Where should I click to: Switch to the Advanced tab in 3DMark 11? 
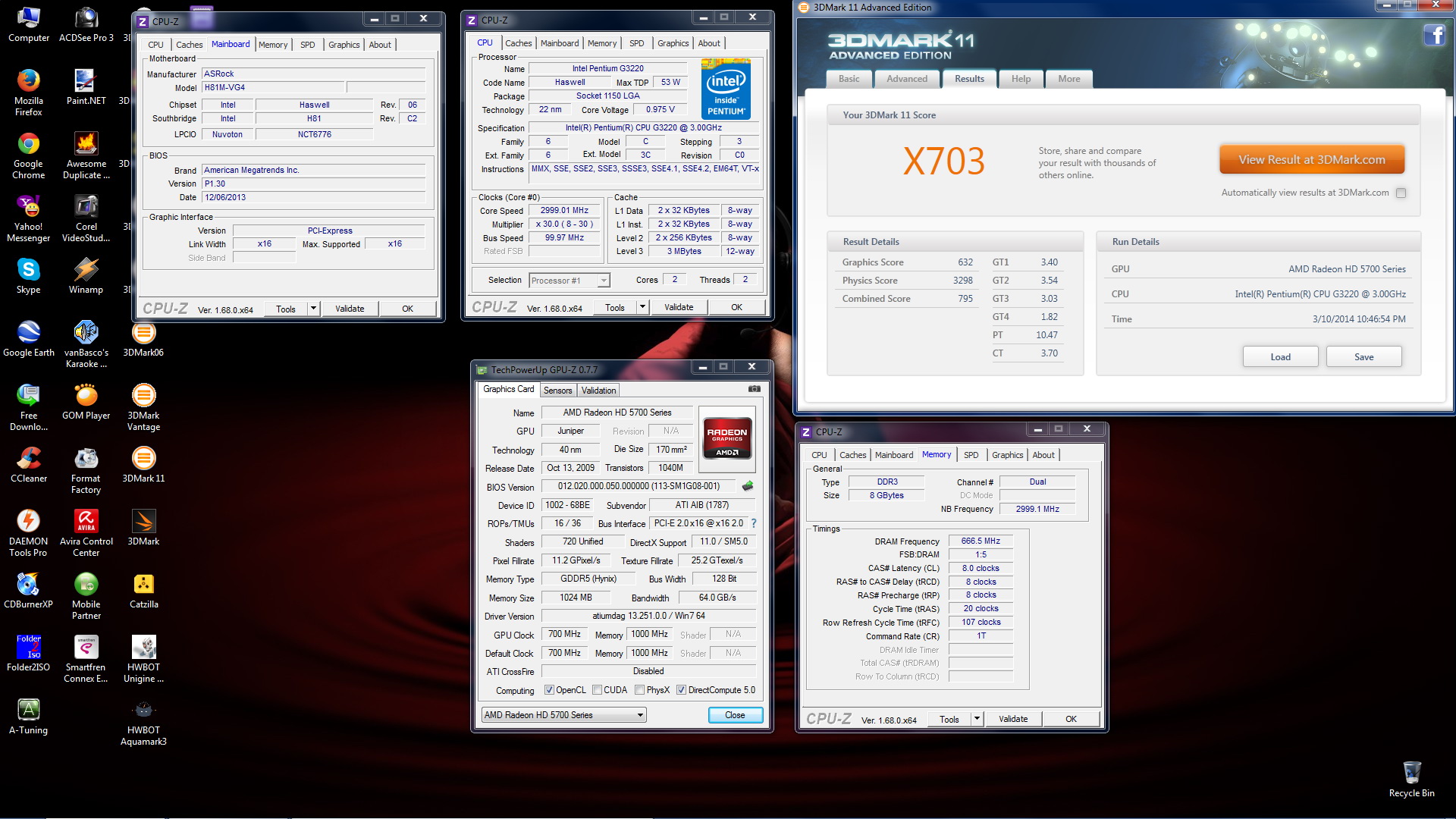(x=906, y=79)
